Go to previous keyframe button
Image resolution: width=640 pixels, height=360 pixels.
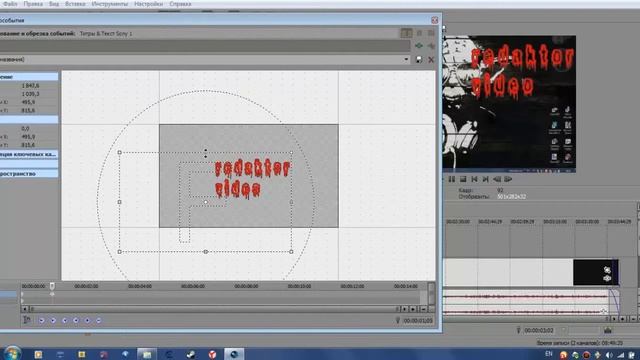point(53,321)
